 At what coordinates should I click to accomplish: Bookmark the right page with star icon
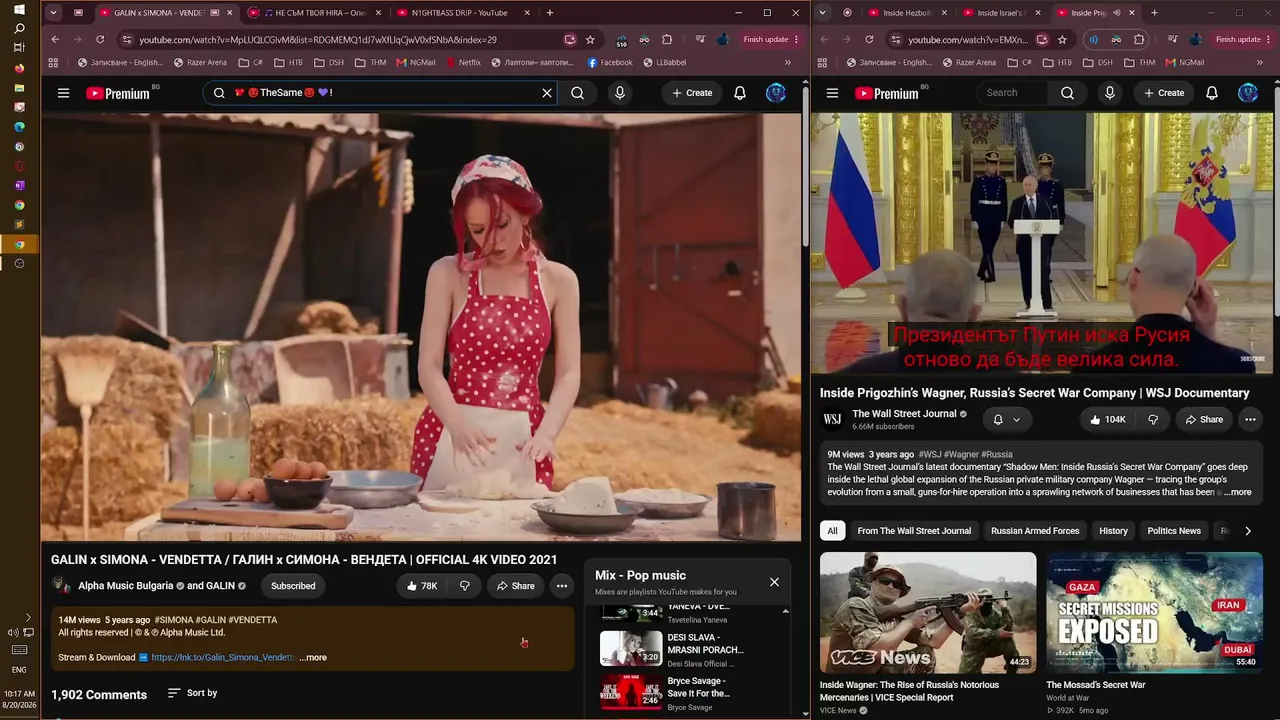(x=1062, y=40)
